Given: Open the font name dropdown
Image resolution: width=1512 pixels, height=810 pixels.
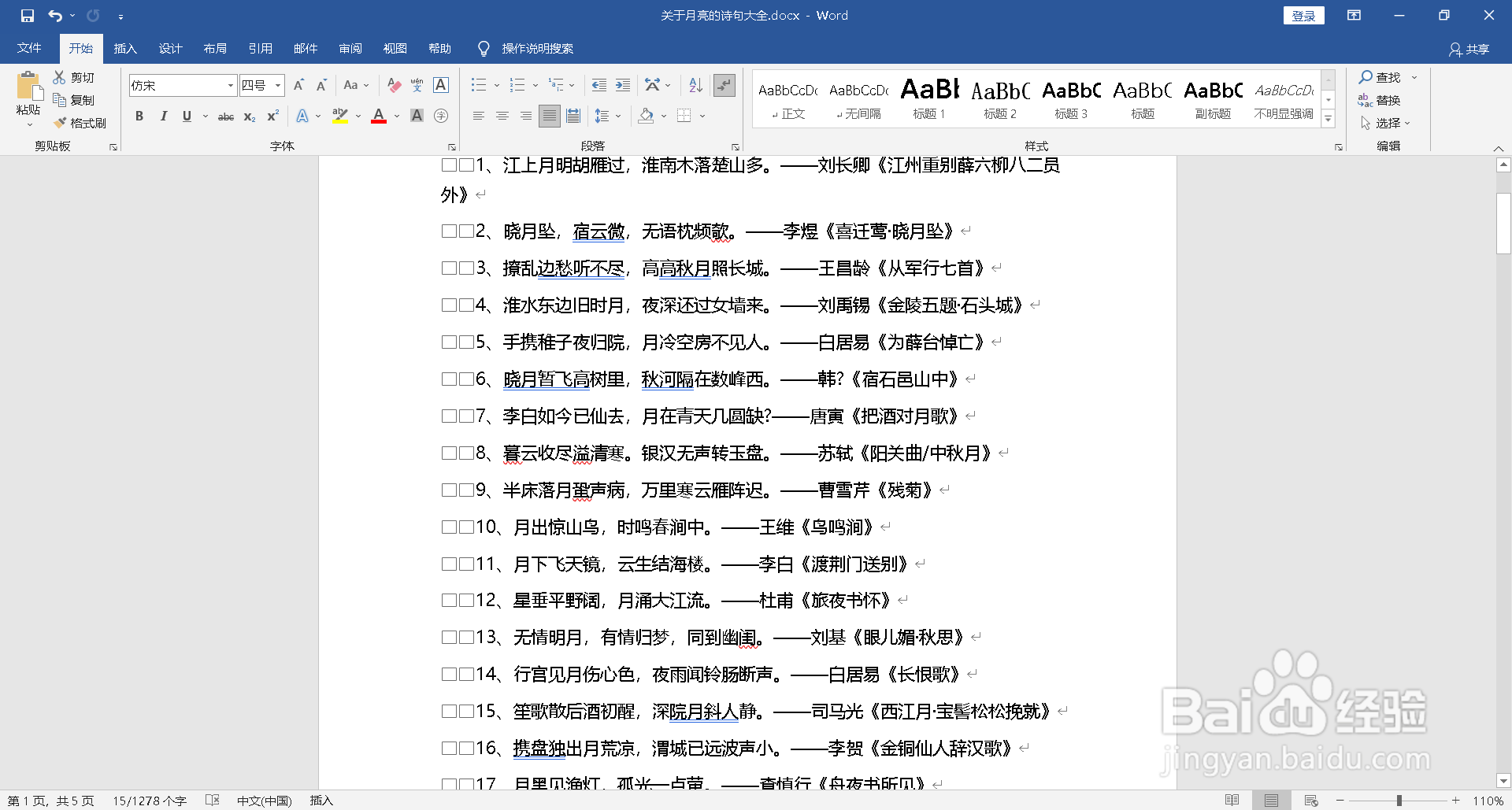Looking at the screenshot, I should (231, 85).
